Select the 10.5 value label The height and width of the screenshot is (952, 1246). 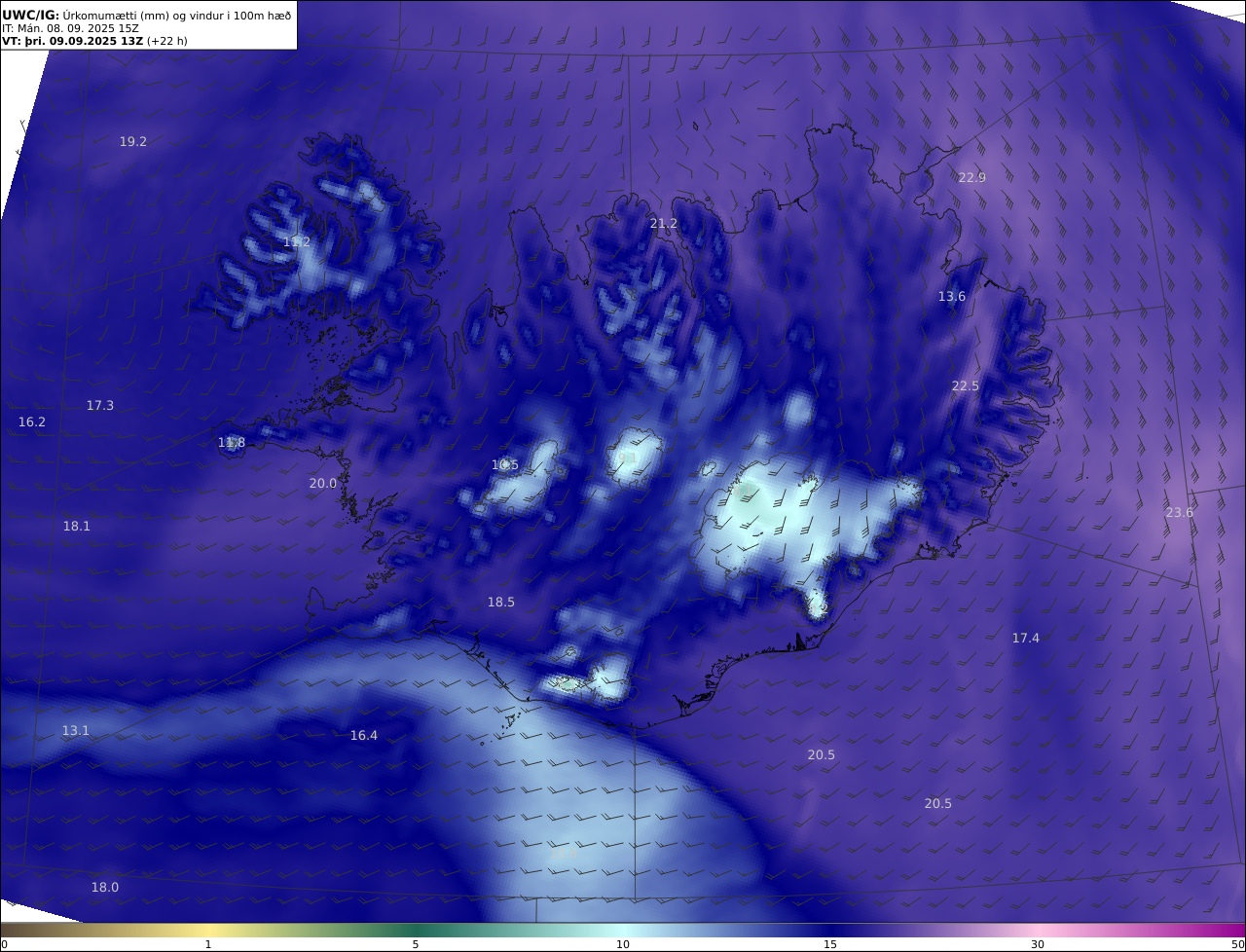tap(505, 465)
